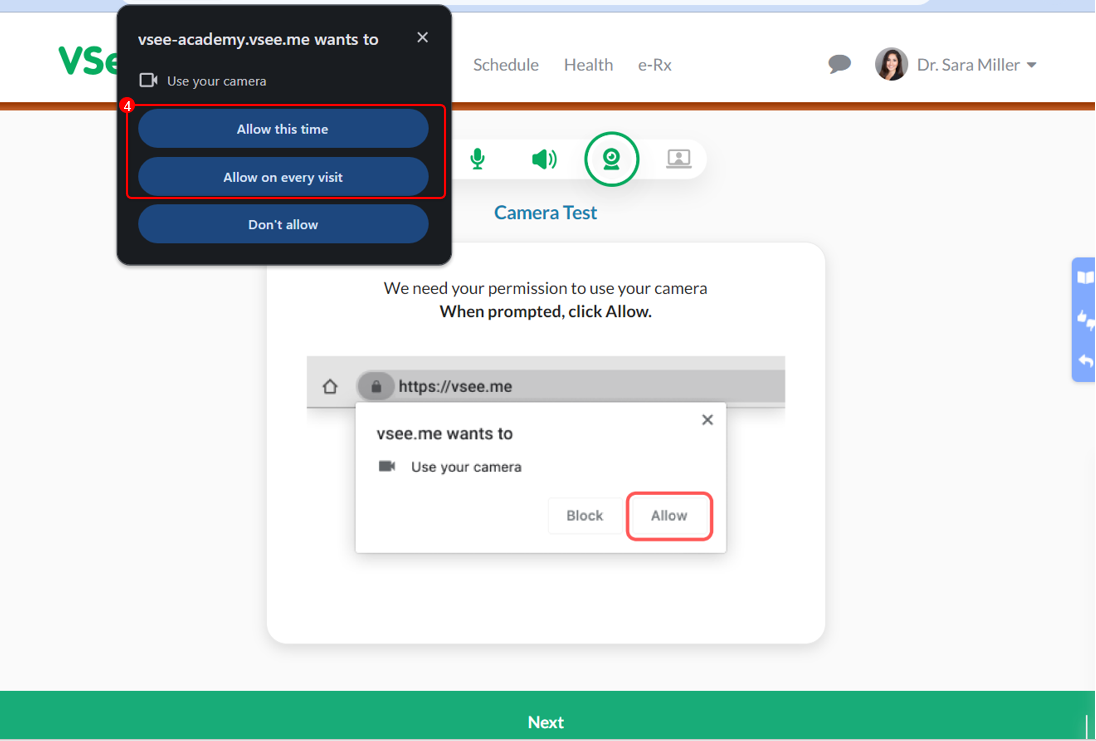Click the "Allow this time" button

283,129
